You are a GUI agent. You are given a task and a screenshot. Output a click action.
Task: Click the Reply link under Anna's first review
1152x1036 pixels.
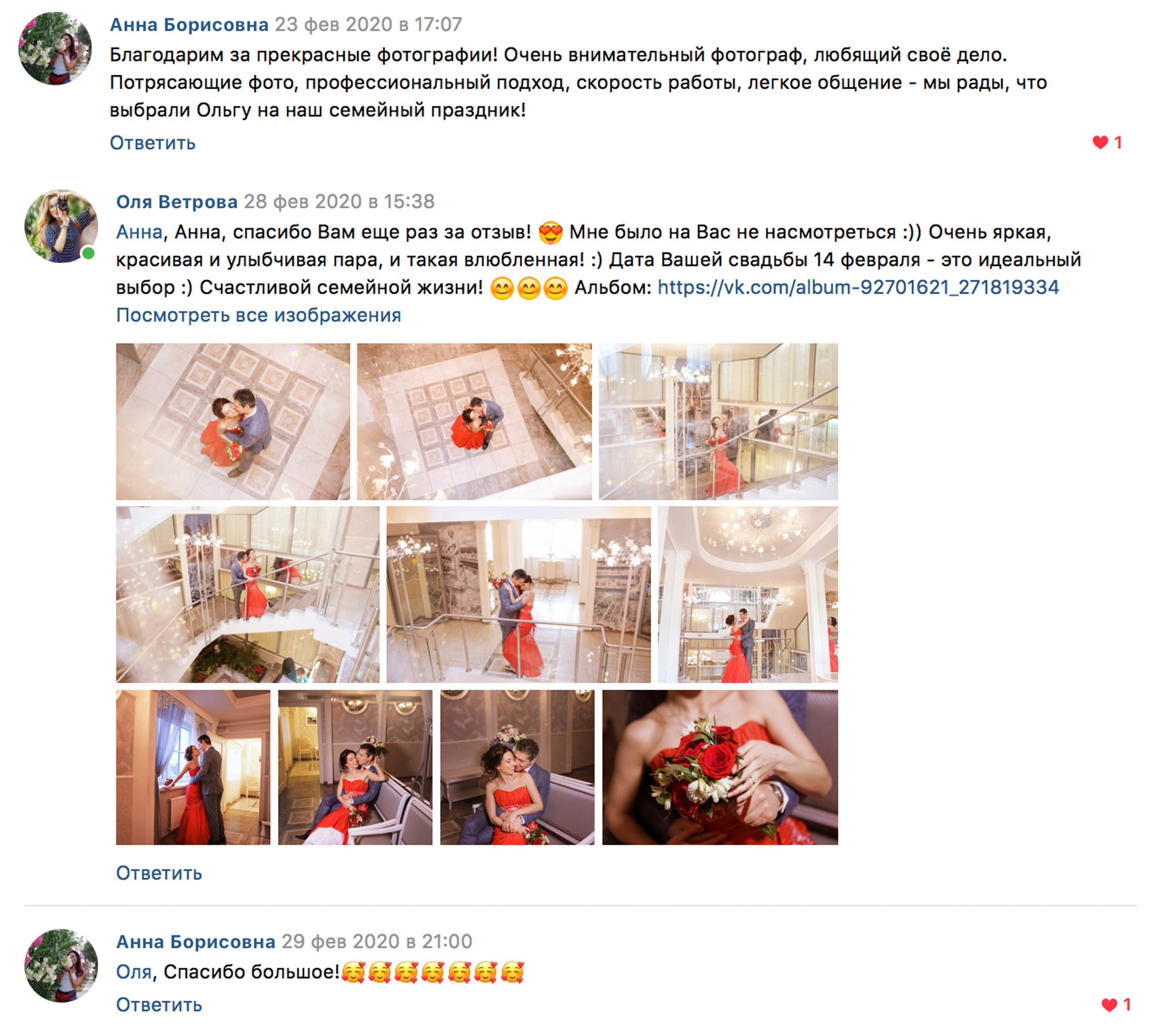click(x=153, y=143)
